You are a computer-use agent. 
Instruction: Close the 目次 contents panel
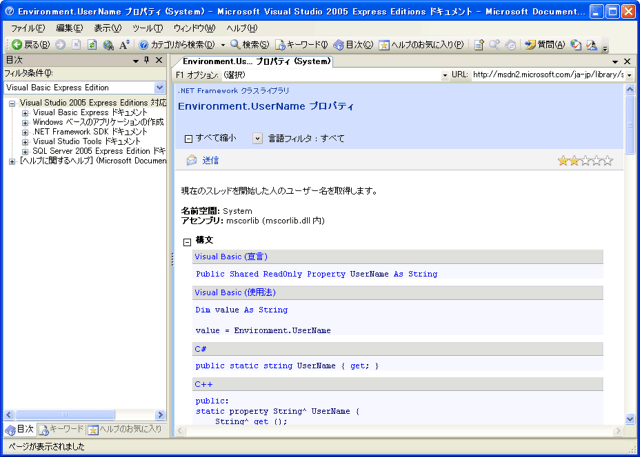pos(159,60)
